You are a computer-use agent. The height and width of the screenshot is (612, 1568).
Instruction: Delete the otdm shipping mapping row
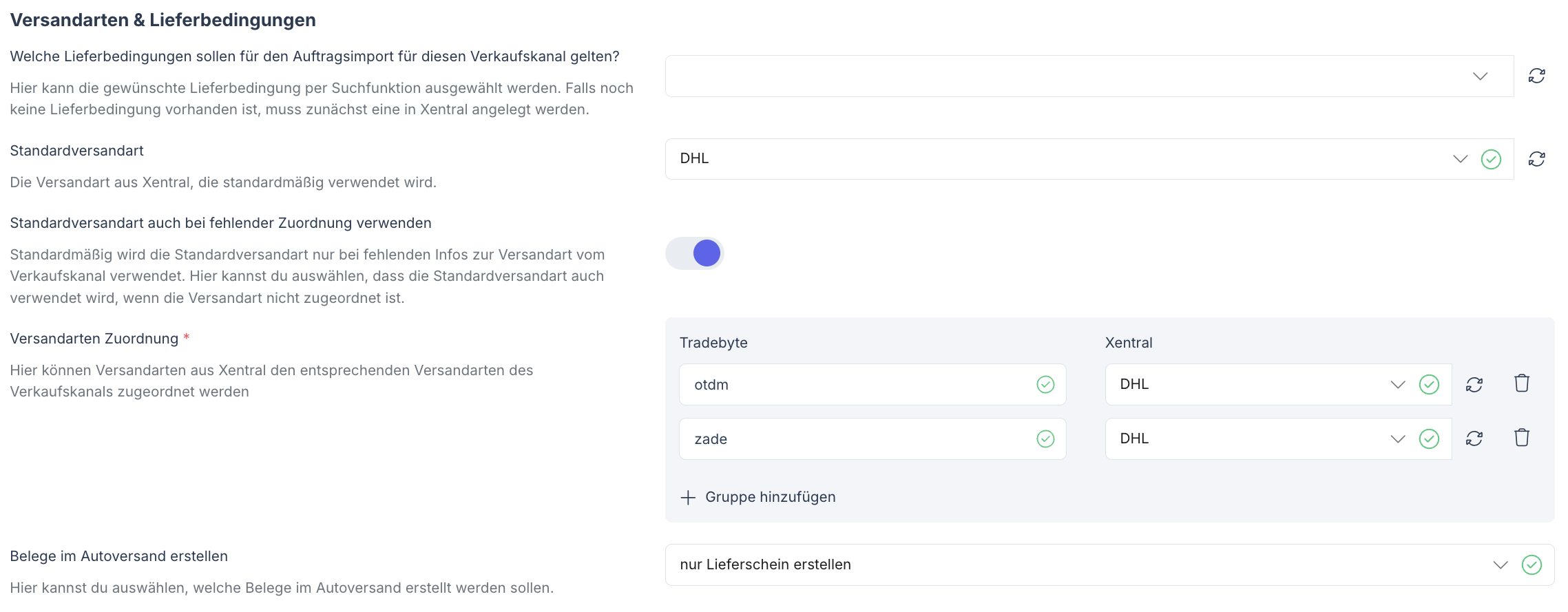tap(1521, 383)
